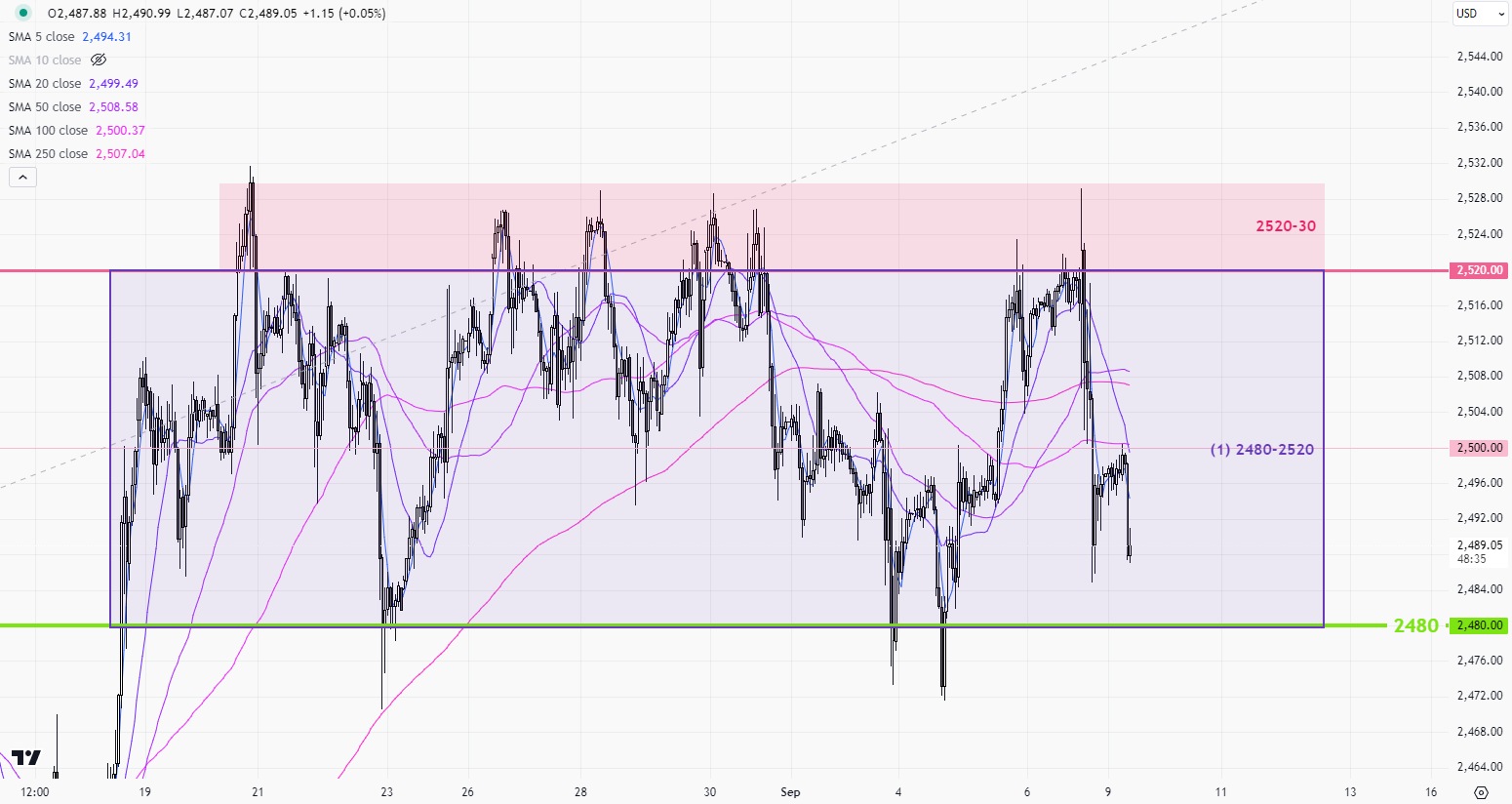Viewport: 1512px width, 804px height.
Task: Click the SMA 5 value 2,494.31
Action: click(x=106, y=36)
